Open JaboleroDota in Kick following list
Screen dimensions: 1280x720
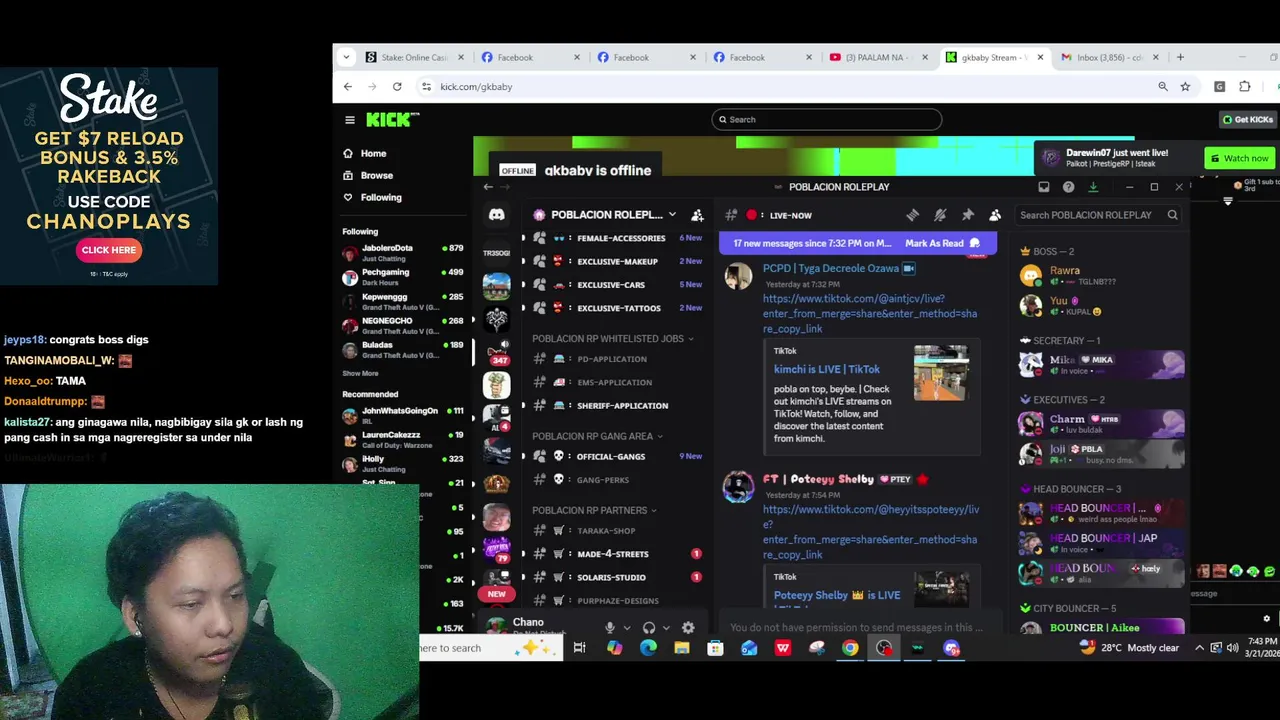coord(403,252)
